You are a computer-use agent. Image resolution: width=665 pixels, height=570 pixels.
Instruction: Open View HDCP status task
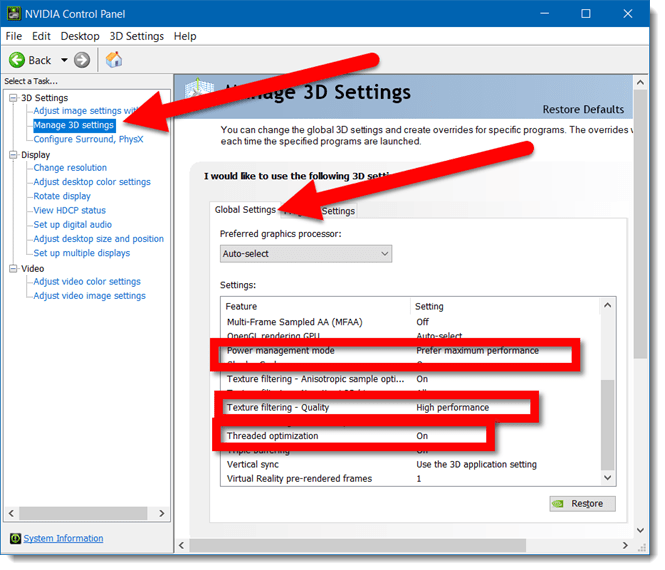[70, 210]
